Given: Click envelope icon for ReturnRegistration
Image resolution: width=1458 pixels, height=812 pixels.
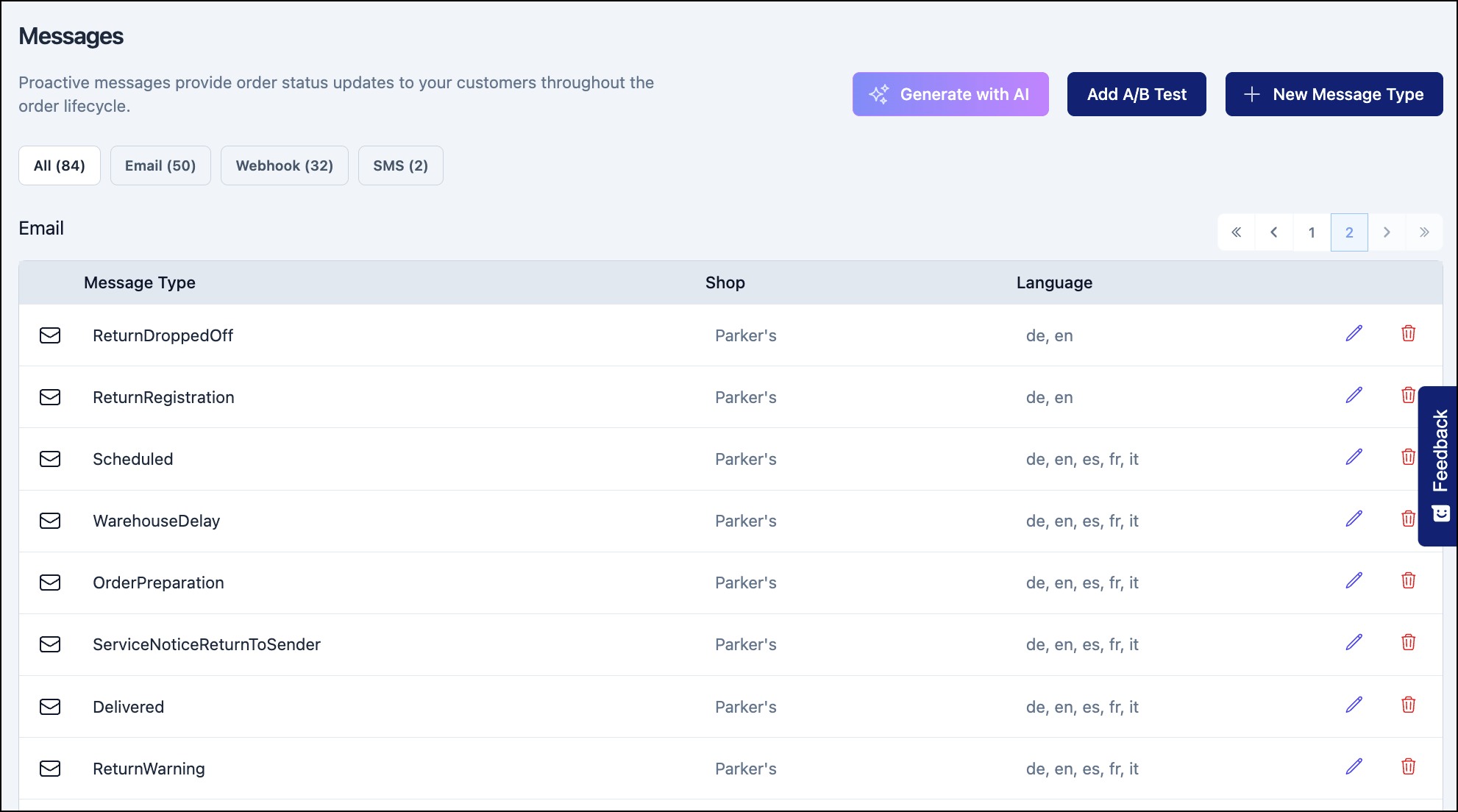Looking at the screenshot, I should [50, 397].
